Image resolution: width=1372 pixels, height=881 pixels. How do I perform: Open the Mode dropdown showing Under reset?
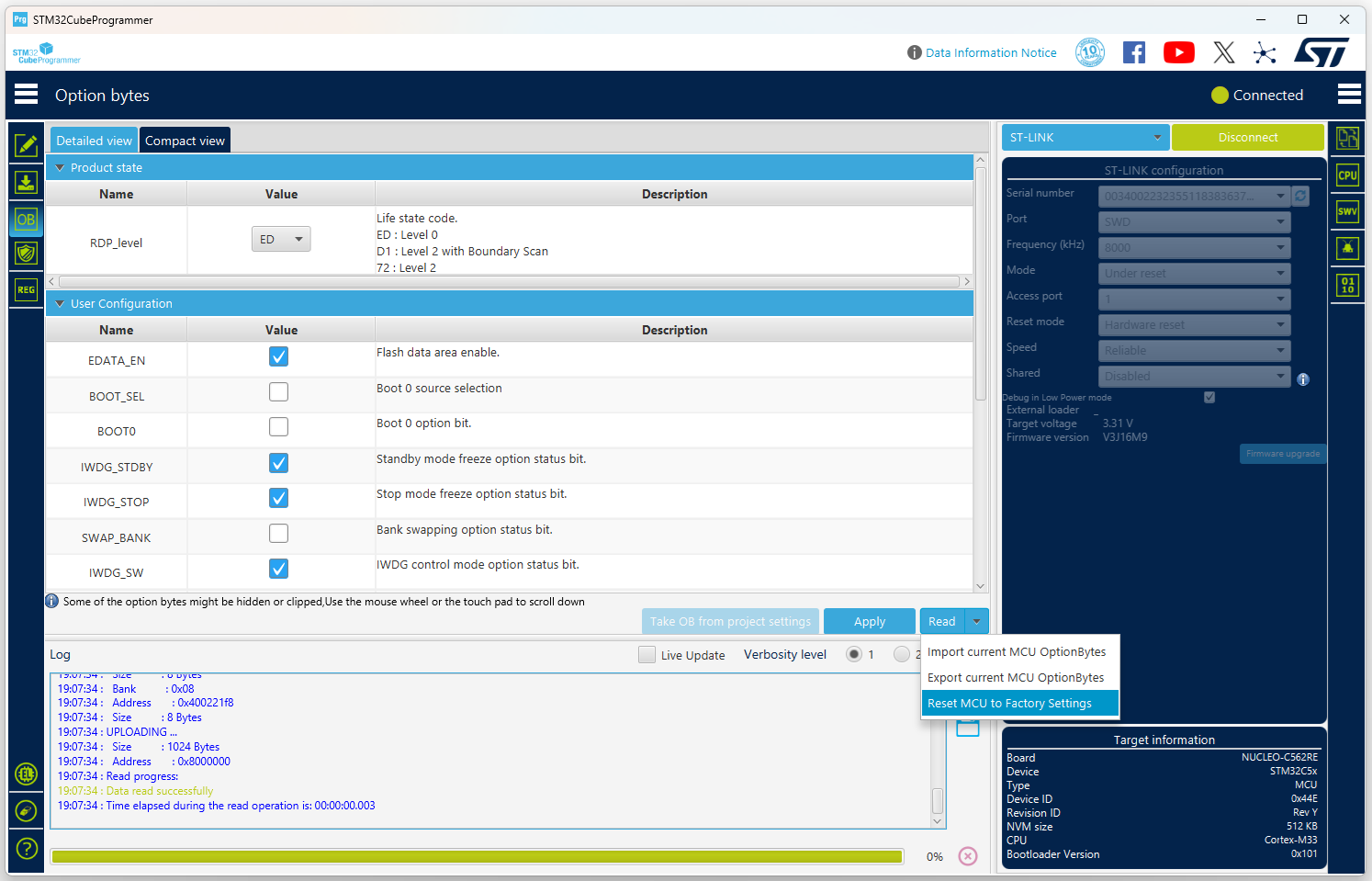tap(1195, 273)
